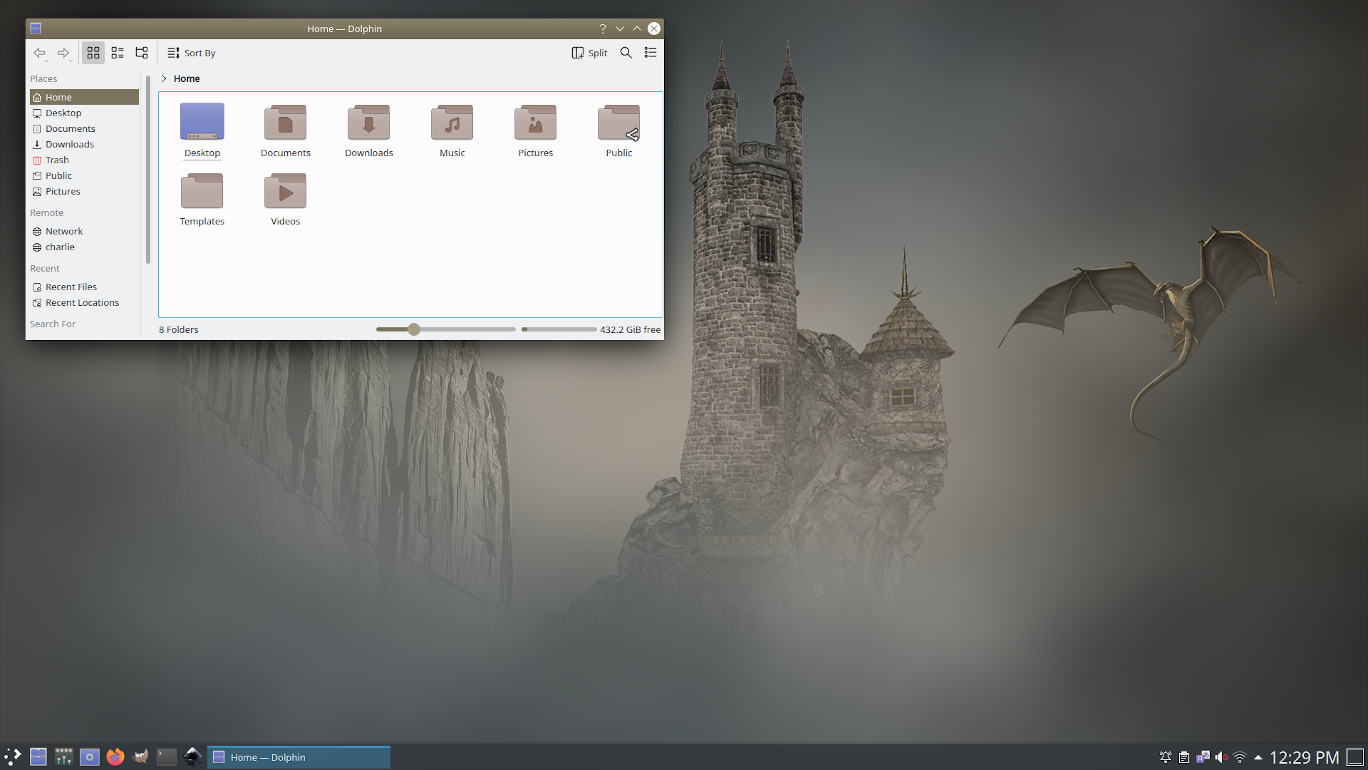Open the titlebar help question mark
The height and width of the screenshot is (770, 1368).
click(602, 29)
